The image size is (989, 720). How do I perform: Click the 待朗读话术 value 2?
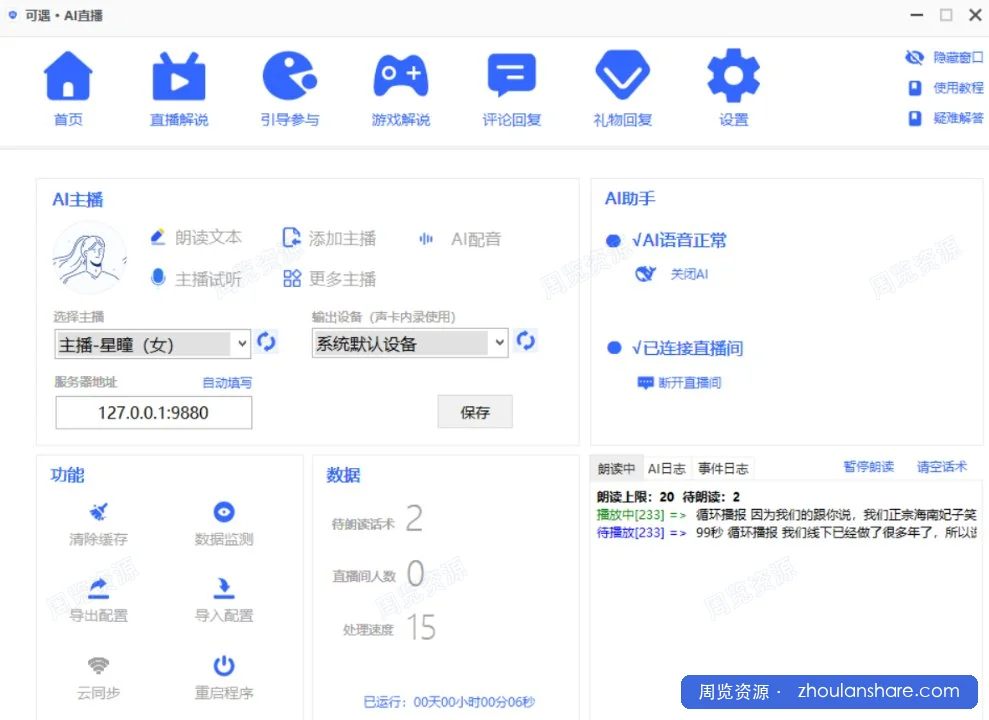414,518
